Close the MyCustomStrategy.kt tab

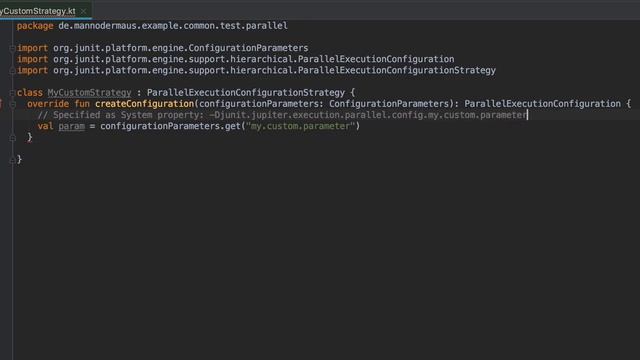click(83, 11)
